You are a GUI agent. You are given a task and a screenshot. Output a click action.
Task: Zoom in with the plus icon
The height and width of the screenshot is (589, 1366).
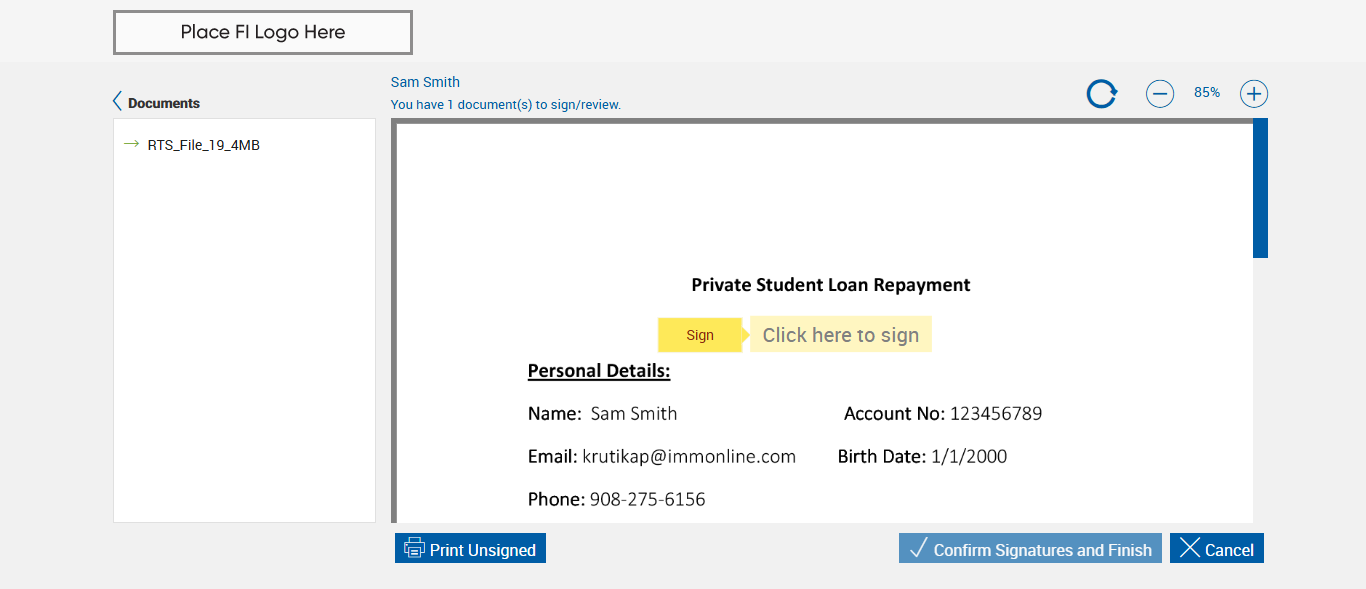(1254, 94)
